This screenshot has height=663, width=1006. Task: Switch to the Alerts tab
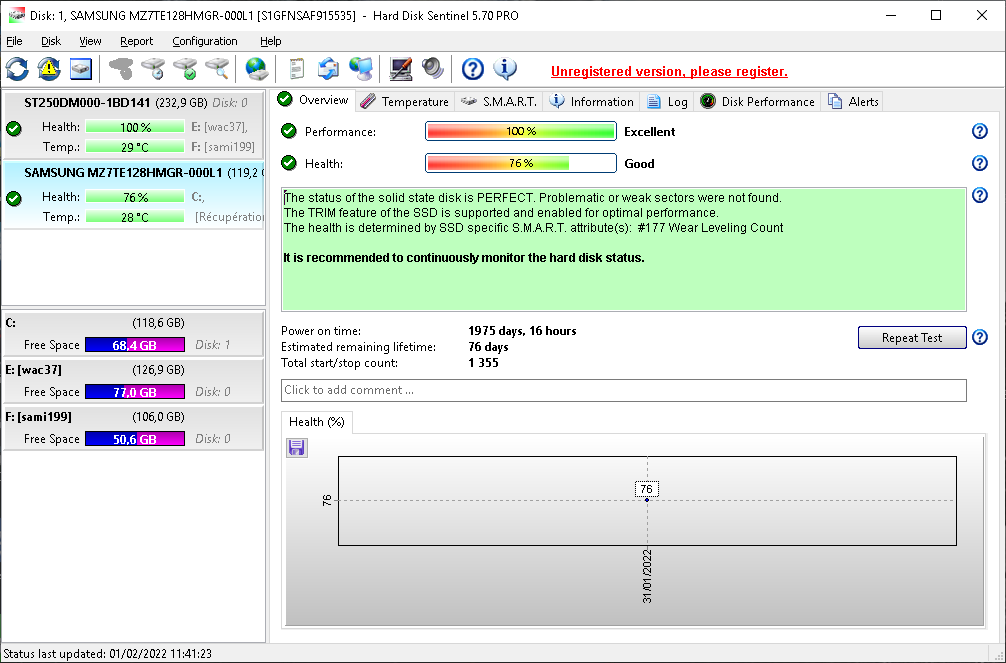[853, 101]
